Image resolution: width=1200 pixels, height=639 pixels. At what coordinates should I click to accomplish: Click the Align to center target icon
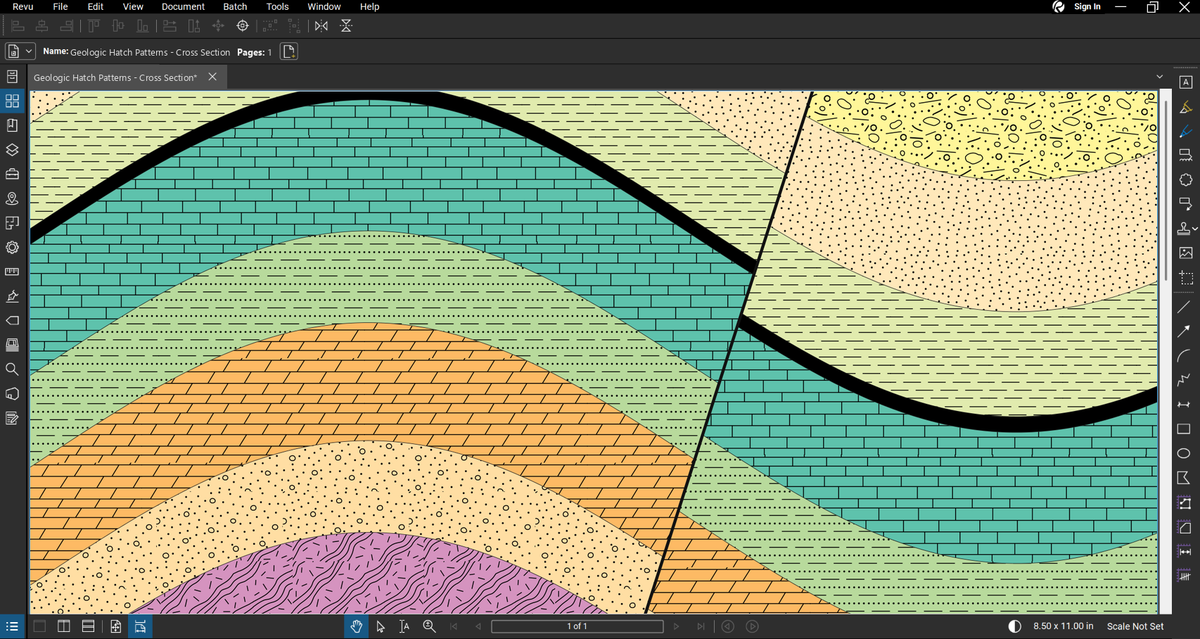[x=242, y=24]
